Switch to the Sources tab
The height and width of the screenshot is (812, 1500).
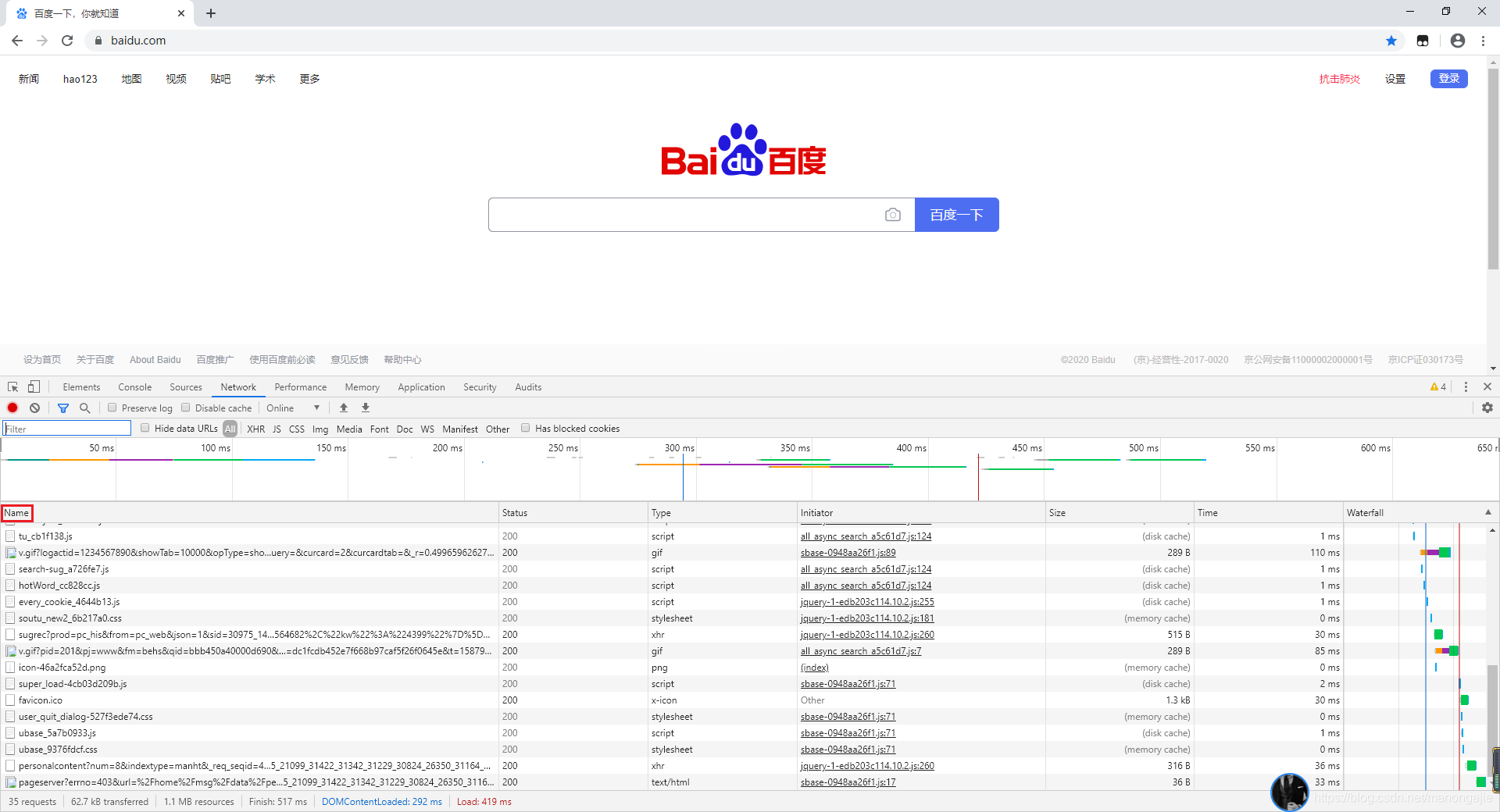click(186, 387)
